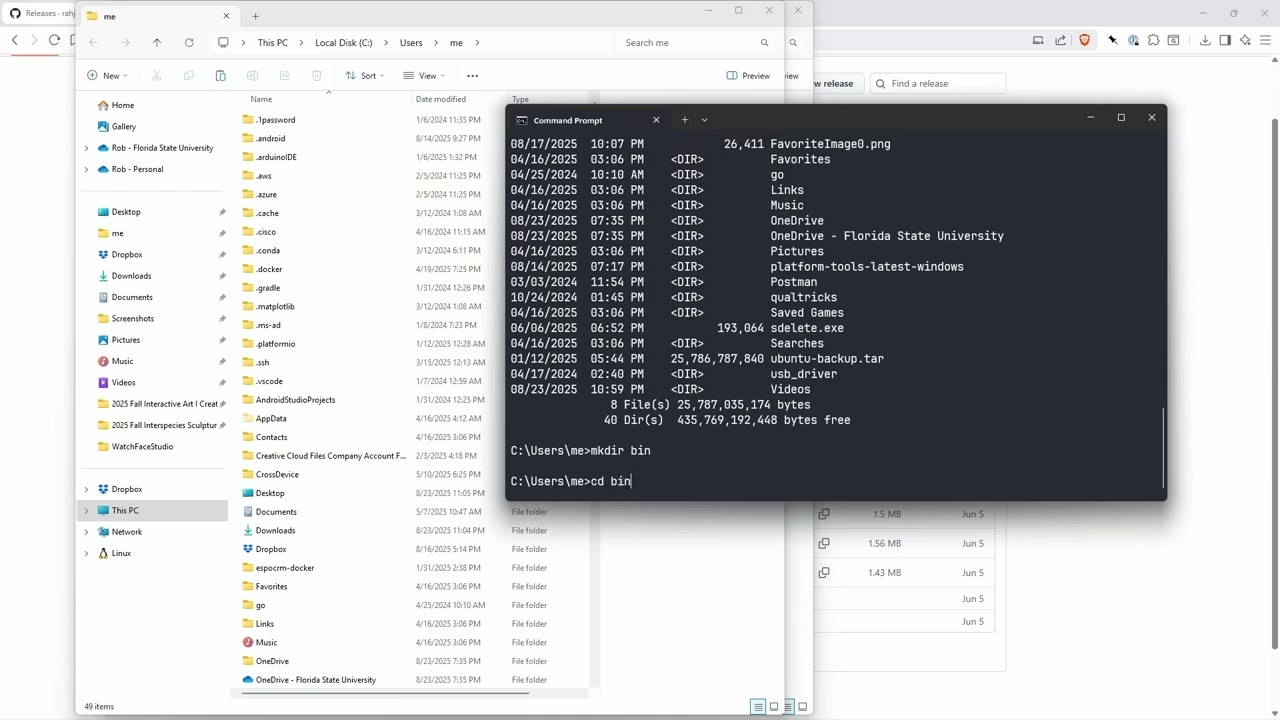Select the Command Prompt tab

click(588, 120)
